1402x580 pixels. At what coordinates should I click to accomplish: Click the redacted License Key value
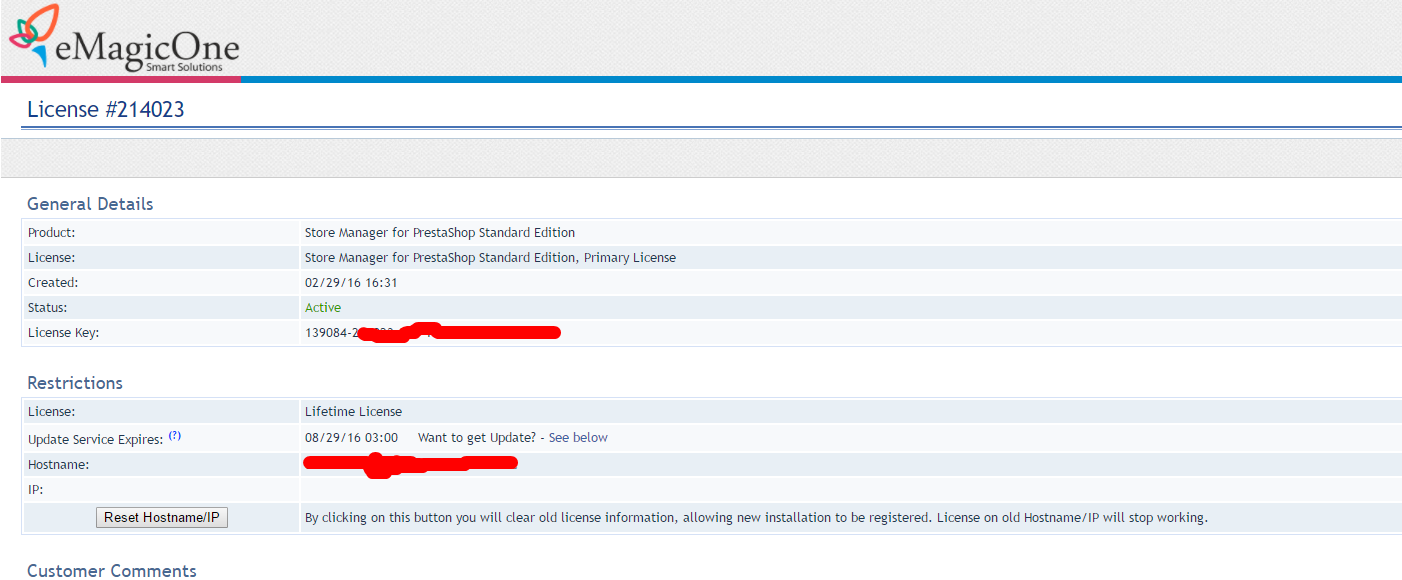coord(432,333)
